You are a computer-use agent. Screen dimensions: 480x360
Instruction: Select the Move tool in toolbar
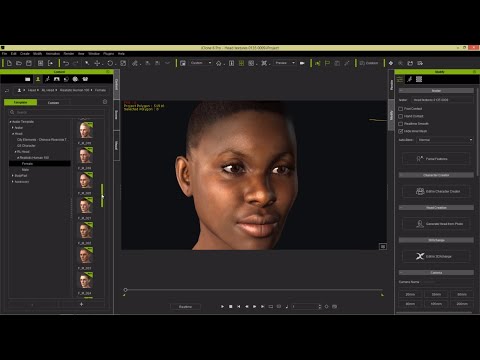point(97,63)
